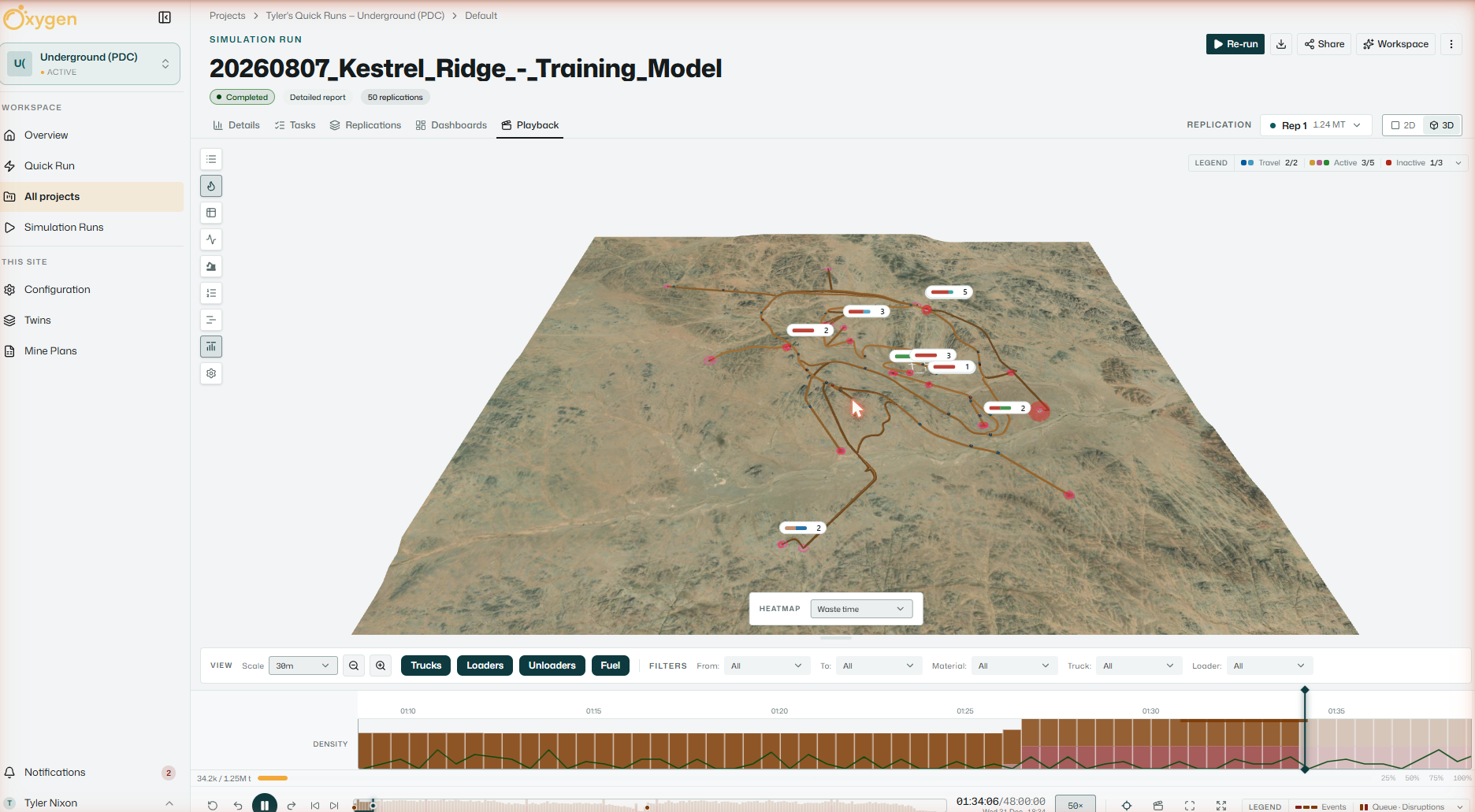Screen dimensions: 1475x812
Task: Skip to previous playback marker
Action: pyautogui.click(x=315, y=805)
